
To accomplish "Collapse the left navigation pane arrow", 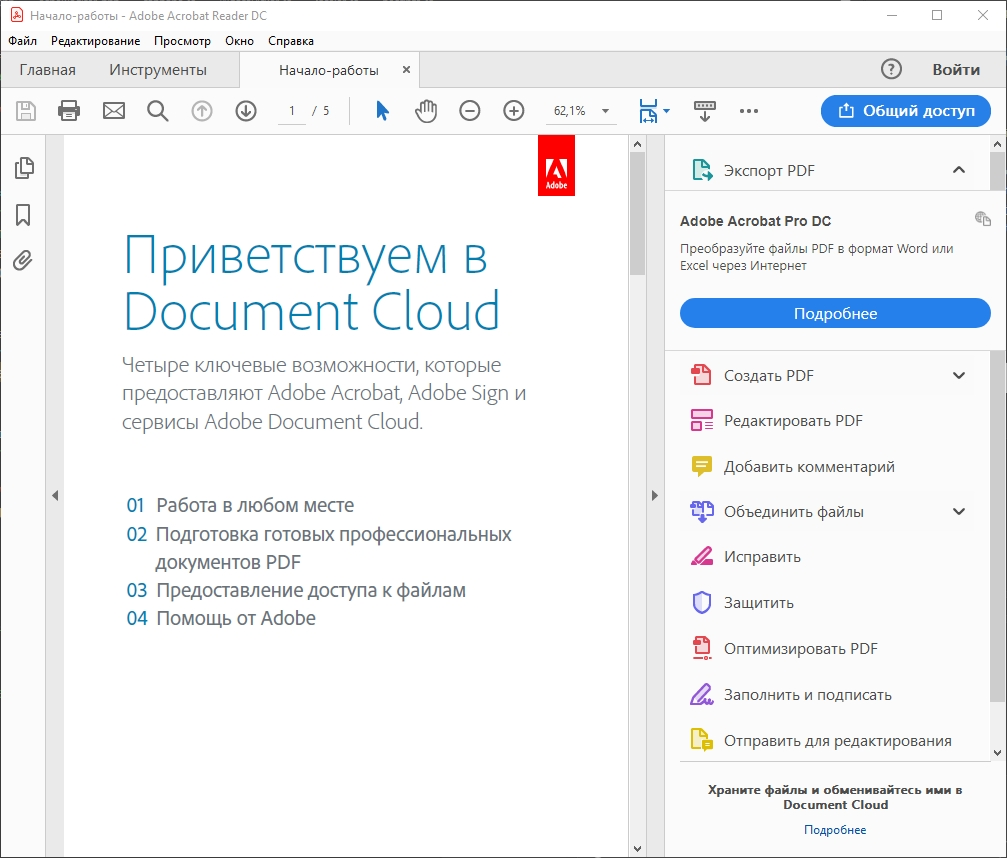I will (x=56, y=495).
